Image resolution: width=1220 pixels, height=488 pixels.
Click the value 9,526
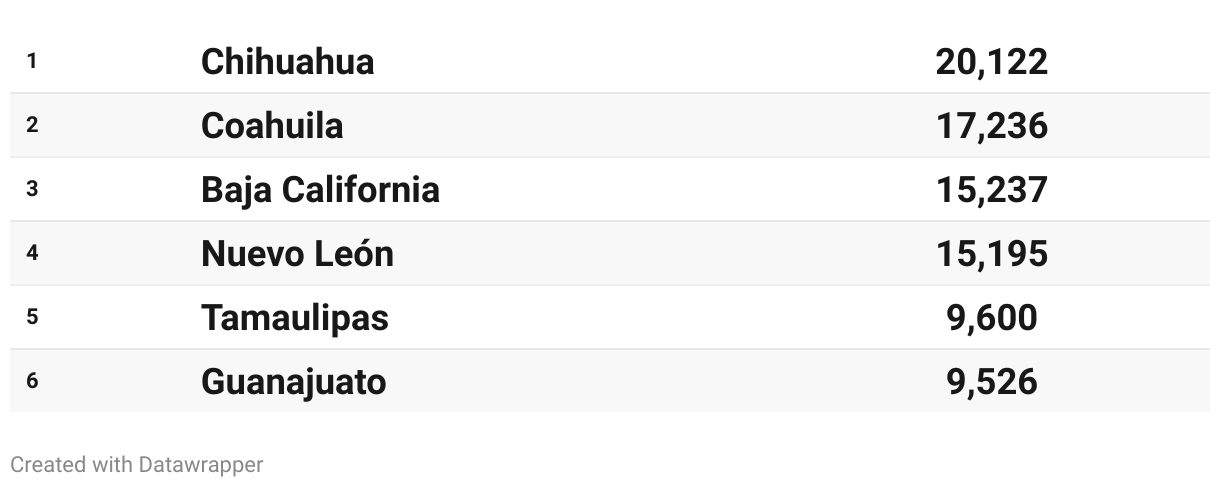[x=992, y=382]
